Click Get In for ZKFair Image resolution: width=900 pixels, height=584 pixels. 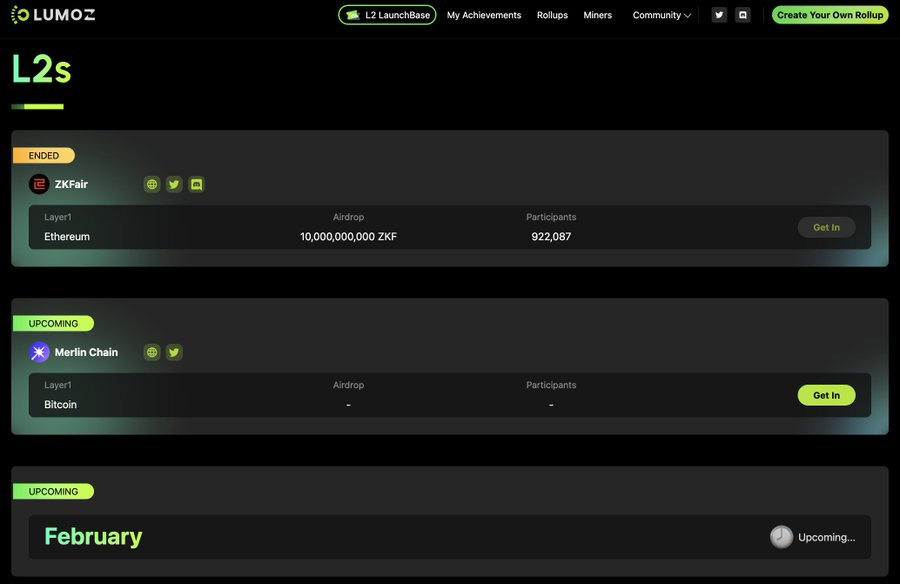[x=826, y=227]
